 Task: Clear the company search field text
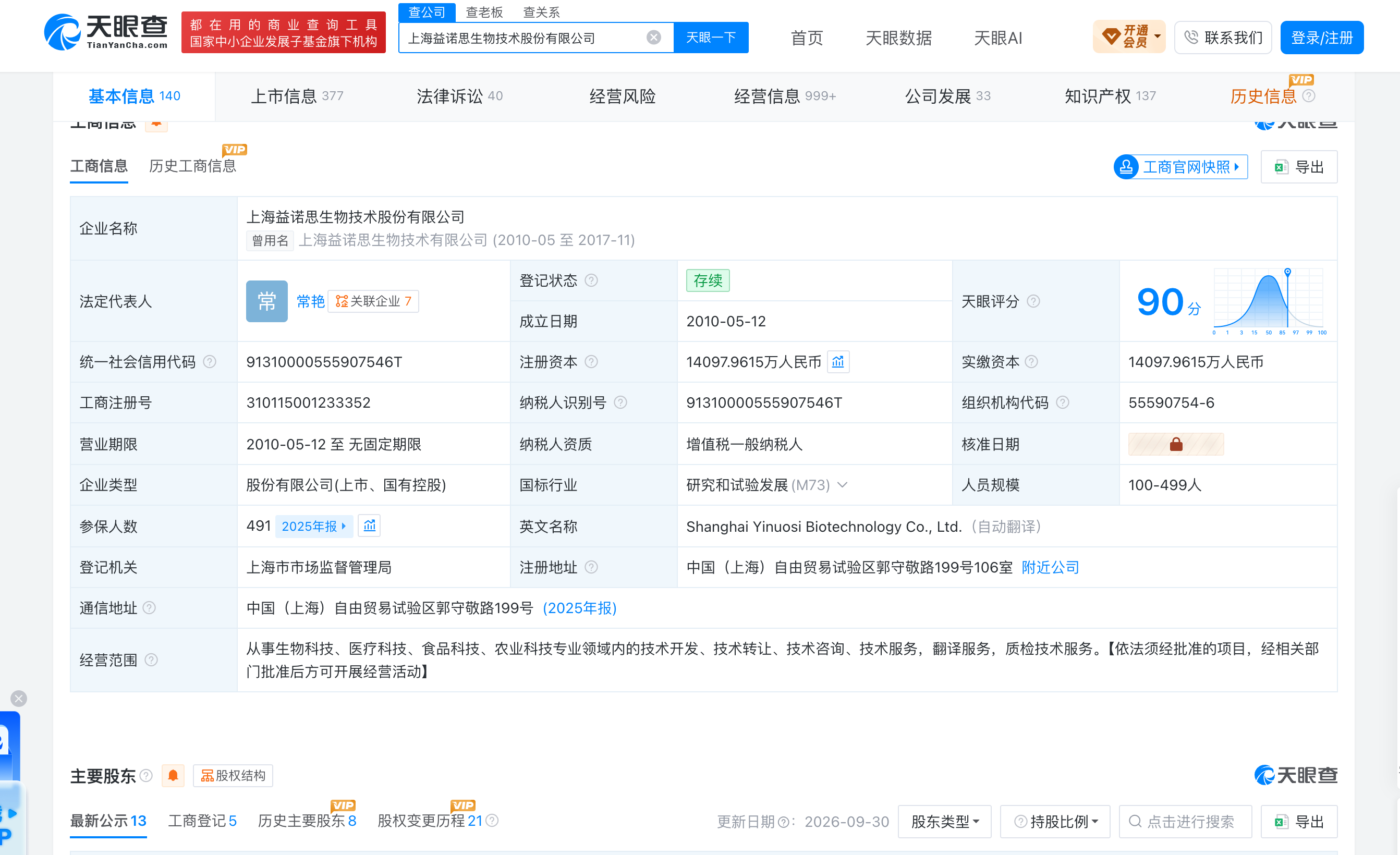653,38
